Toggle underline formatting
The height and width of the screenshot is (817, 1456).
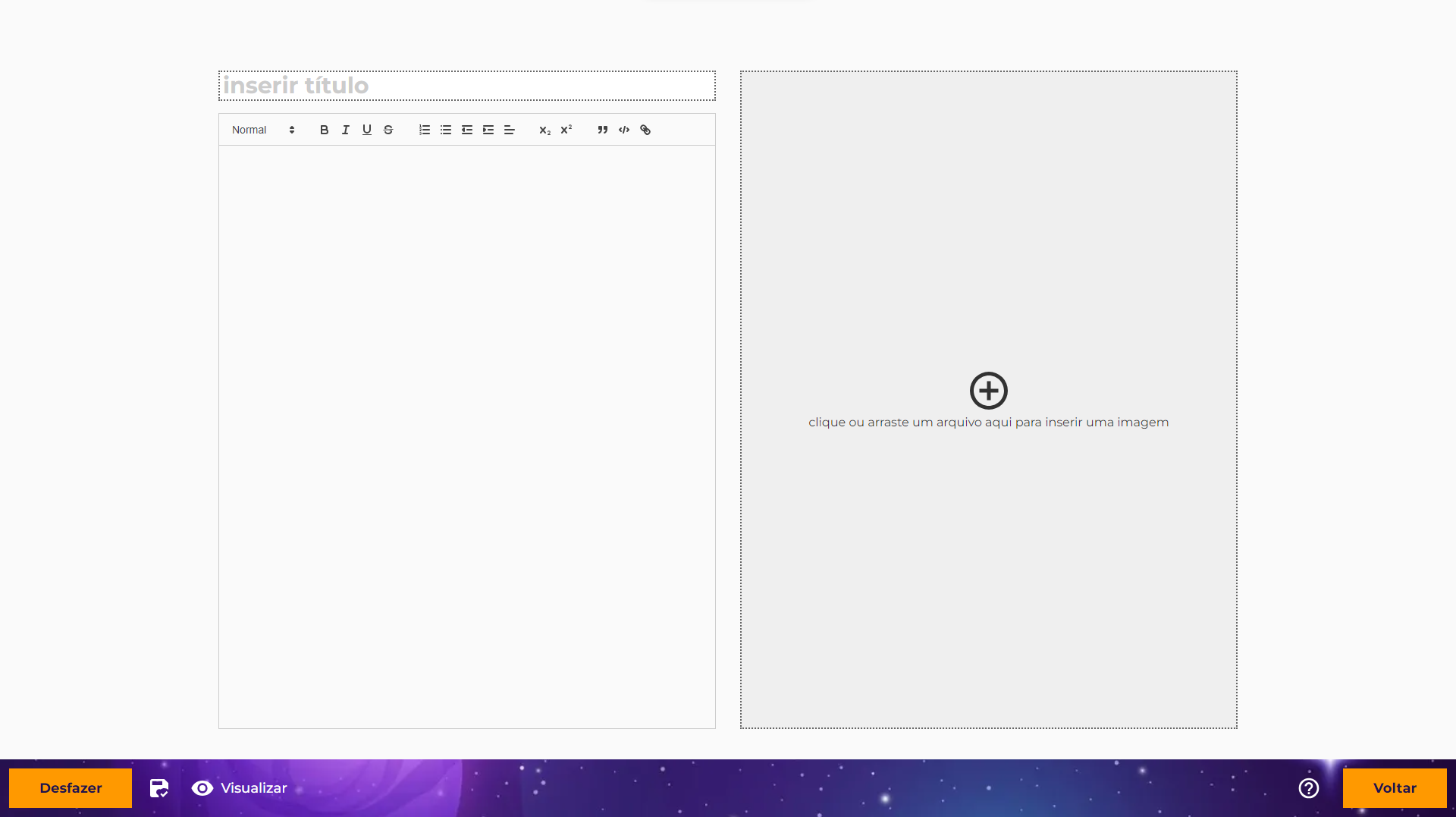(x=366, y=130)
